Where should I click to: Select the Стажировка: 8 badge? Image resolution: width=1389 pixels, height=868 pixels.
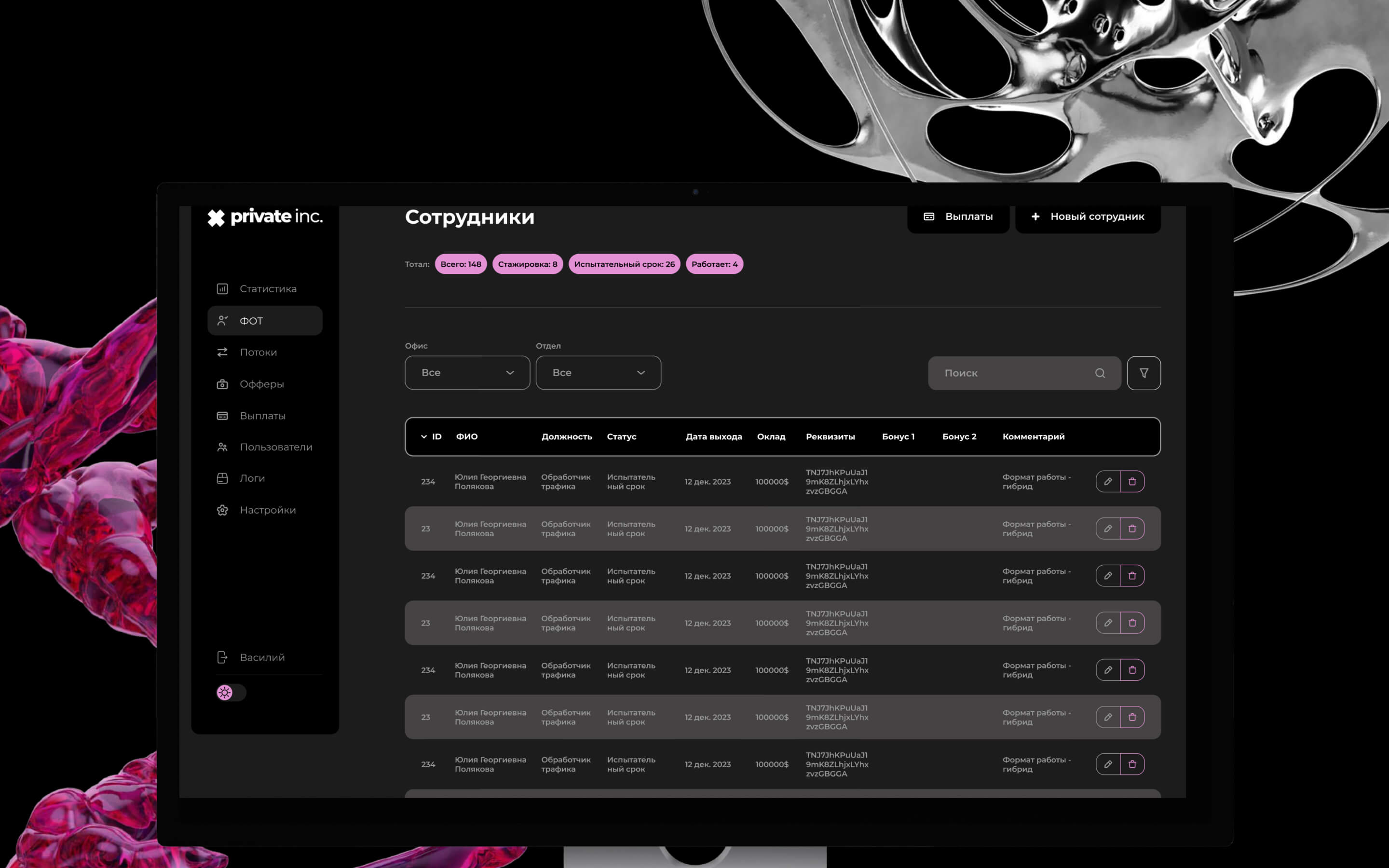point(527,264)
